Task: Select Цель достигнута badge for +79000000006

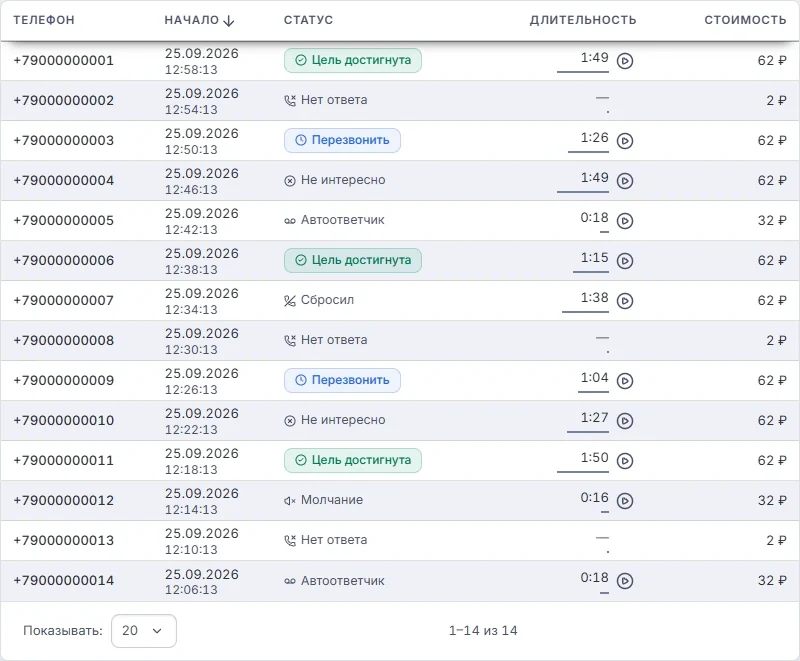Action: click(x=353, y=260)
